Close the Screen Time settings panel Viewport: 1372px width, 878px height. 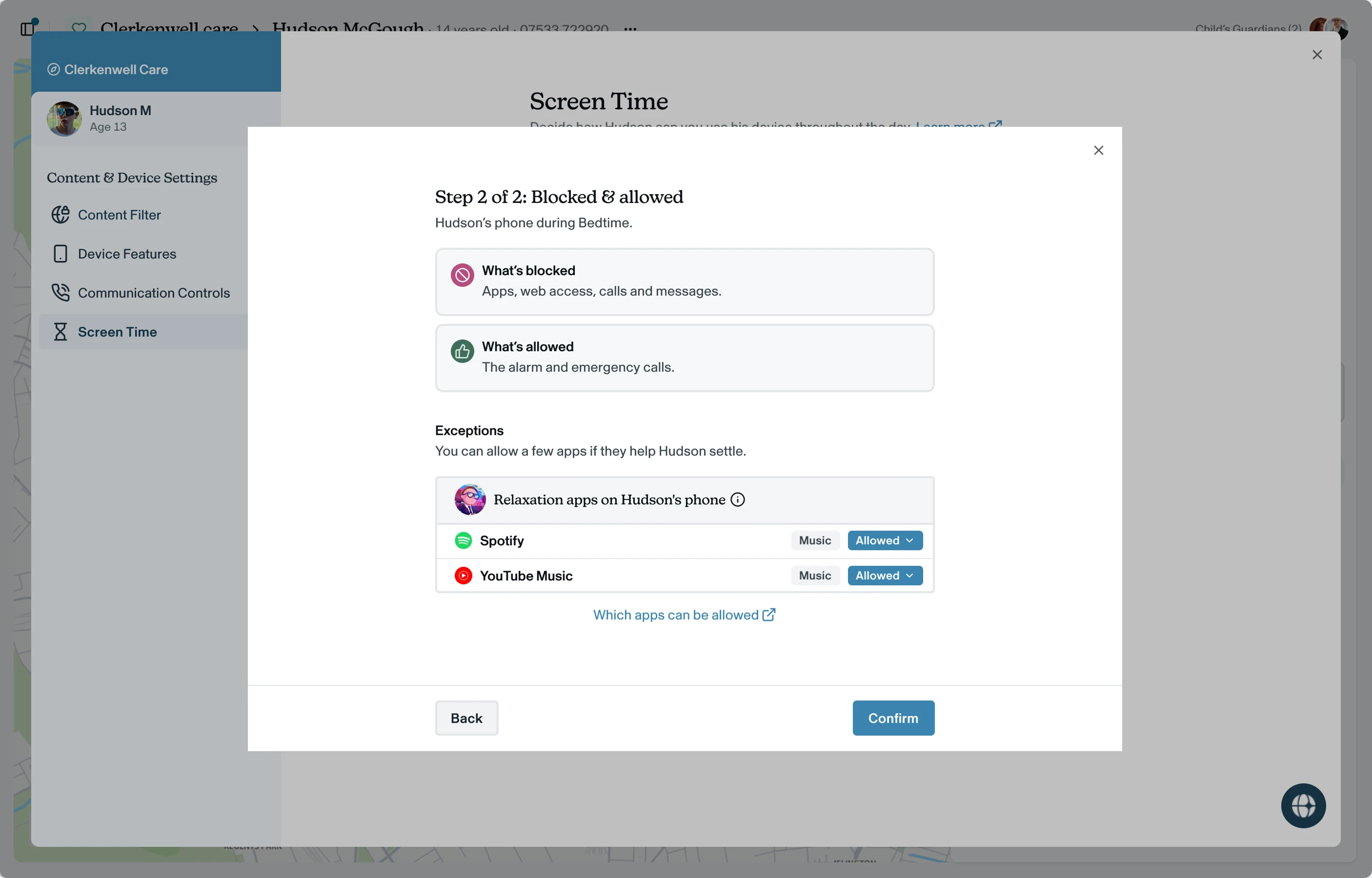[1317, 55]
